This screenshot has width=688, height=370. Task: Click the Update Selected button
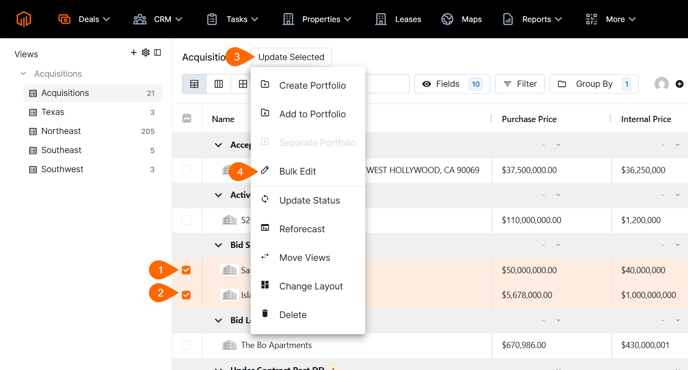[x=291, y=57]
